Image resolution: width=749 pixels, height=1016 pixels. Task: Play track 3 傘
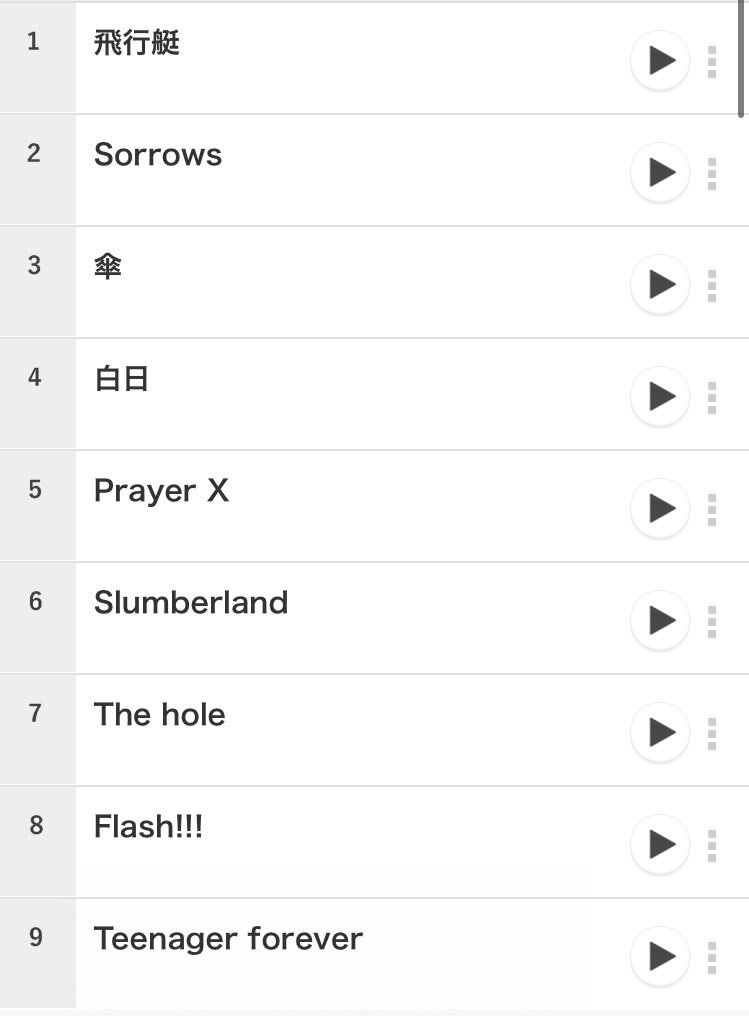click(x=660, y=284)
